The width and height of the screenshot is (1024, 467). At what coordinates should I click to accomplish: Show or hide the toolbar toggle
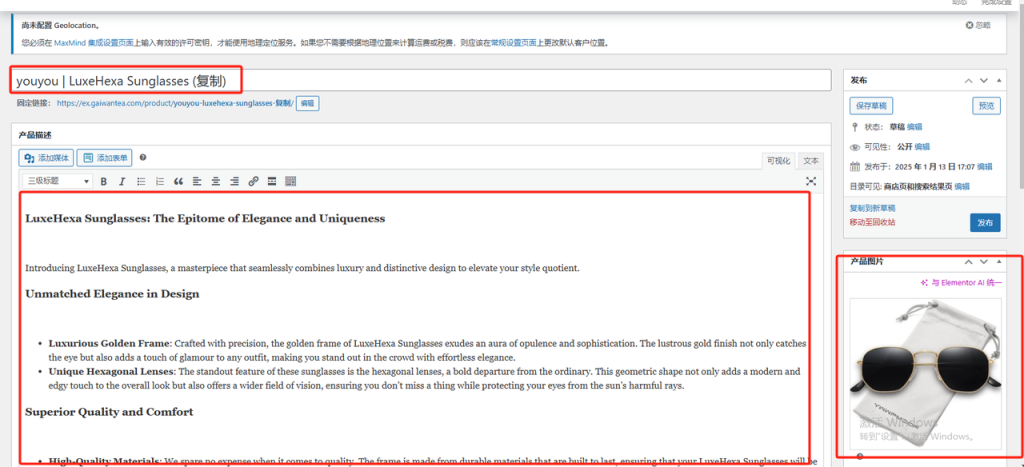click(290, 181)
